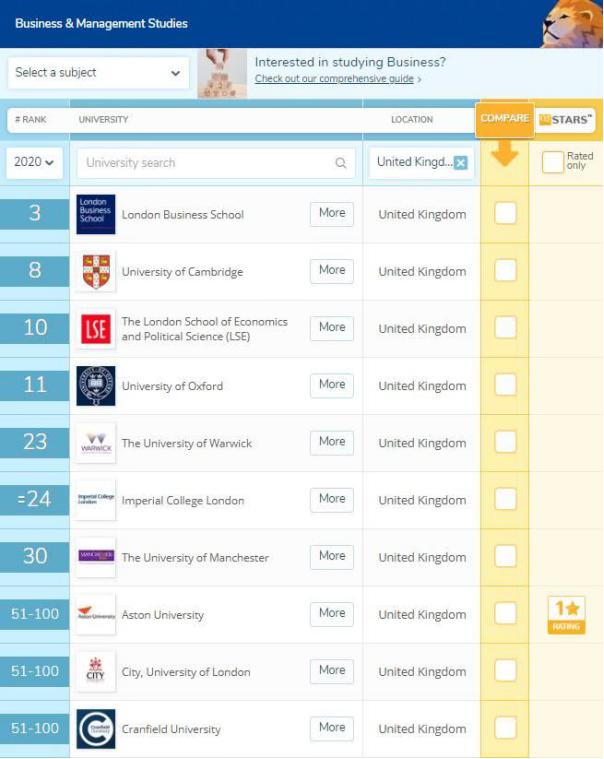Check compare box for University of Oxford
The width and height of the screenshot is (604, 759).
pos(506,385)
